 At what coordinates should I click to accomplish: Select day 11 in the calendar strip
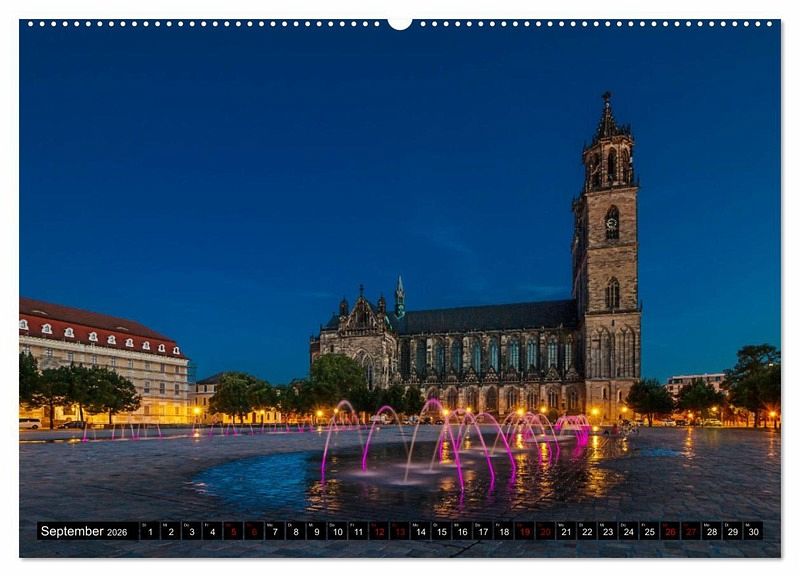pos(358,531)
